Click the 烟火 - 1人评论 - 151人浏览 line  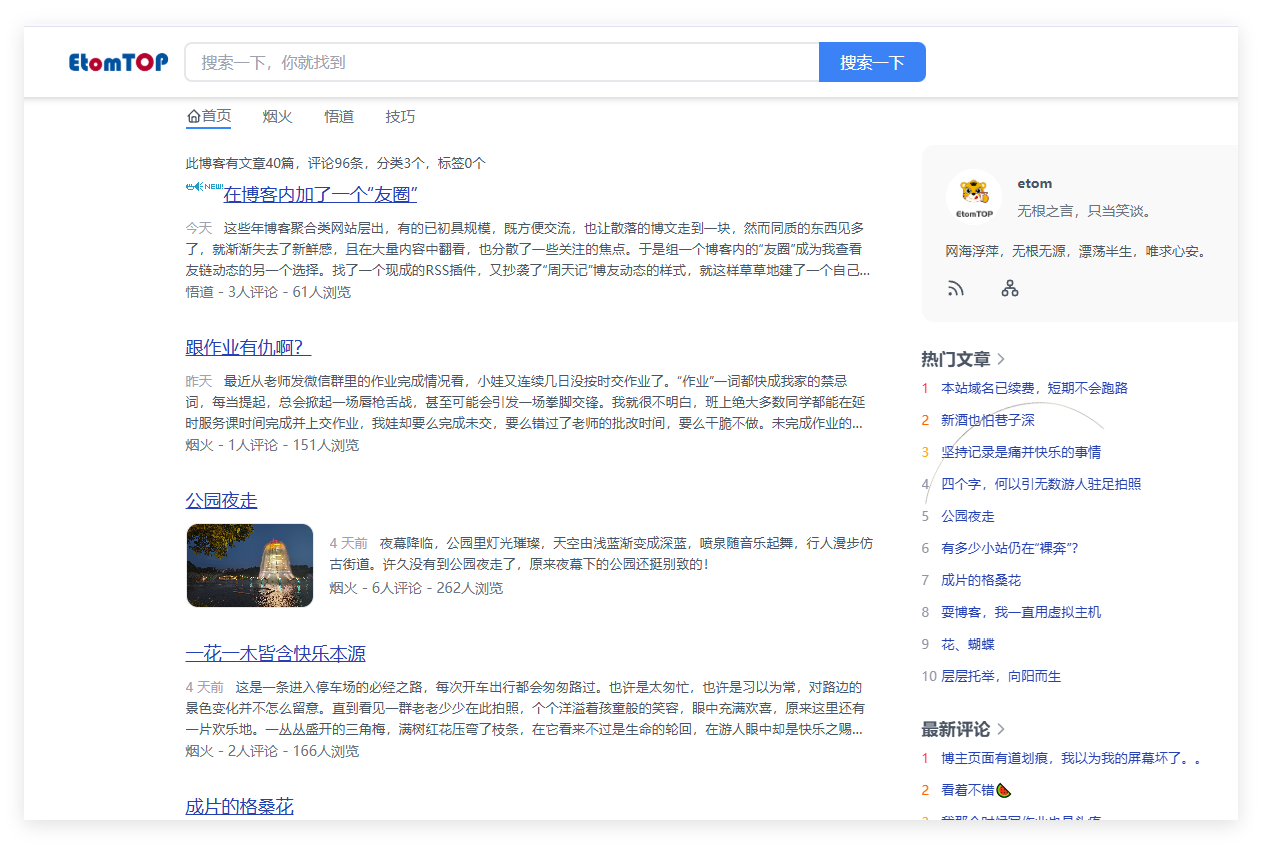[272, 445]
